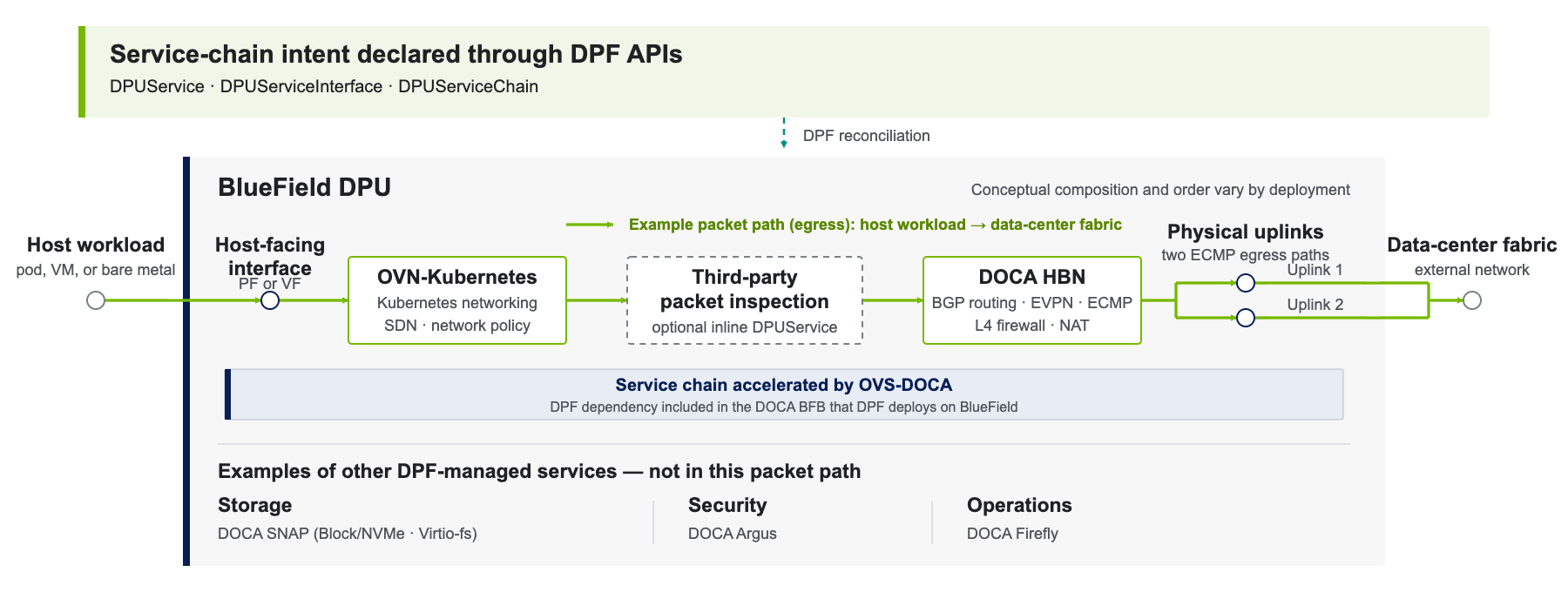Click the Uplink 2 node circle
Screen dimensions: 1568x592
click(1246, 318)
